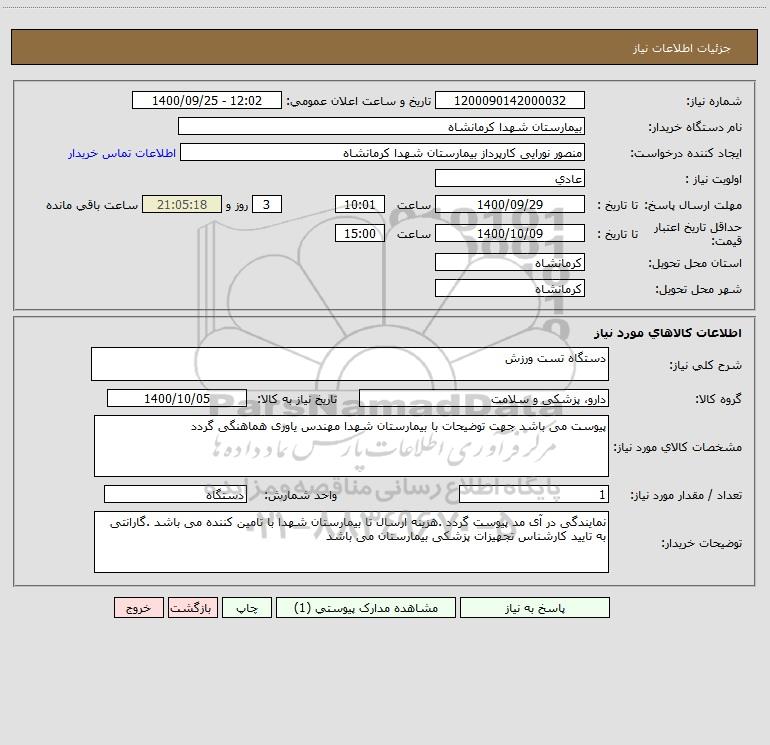The width and height of the screenshot is (770, 745).
Task: Click the label 'توضیحات خریدار:'
Action: coord(702,543)
